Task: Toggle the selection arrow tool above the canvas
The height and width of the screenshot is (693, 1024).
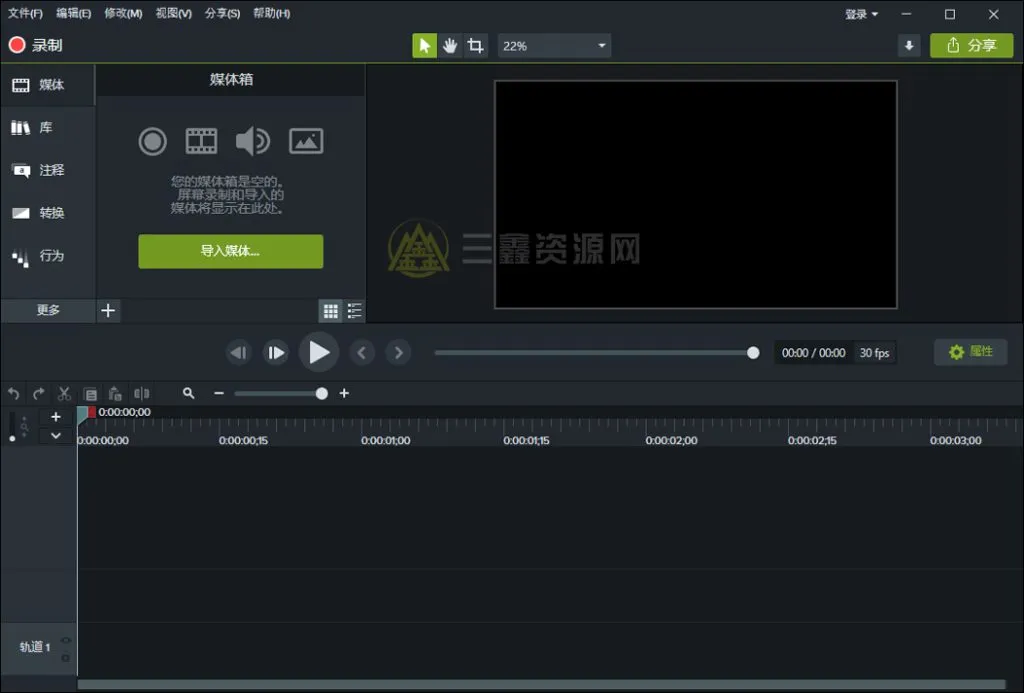Action: 424,45
